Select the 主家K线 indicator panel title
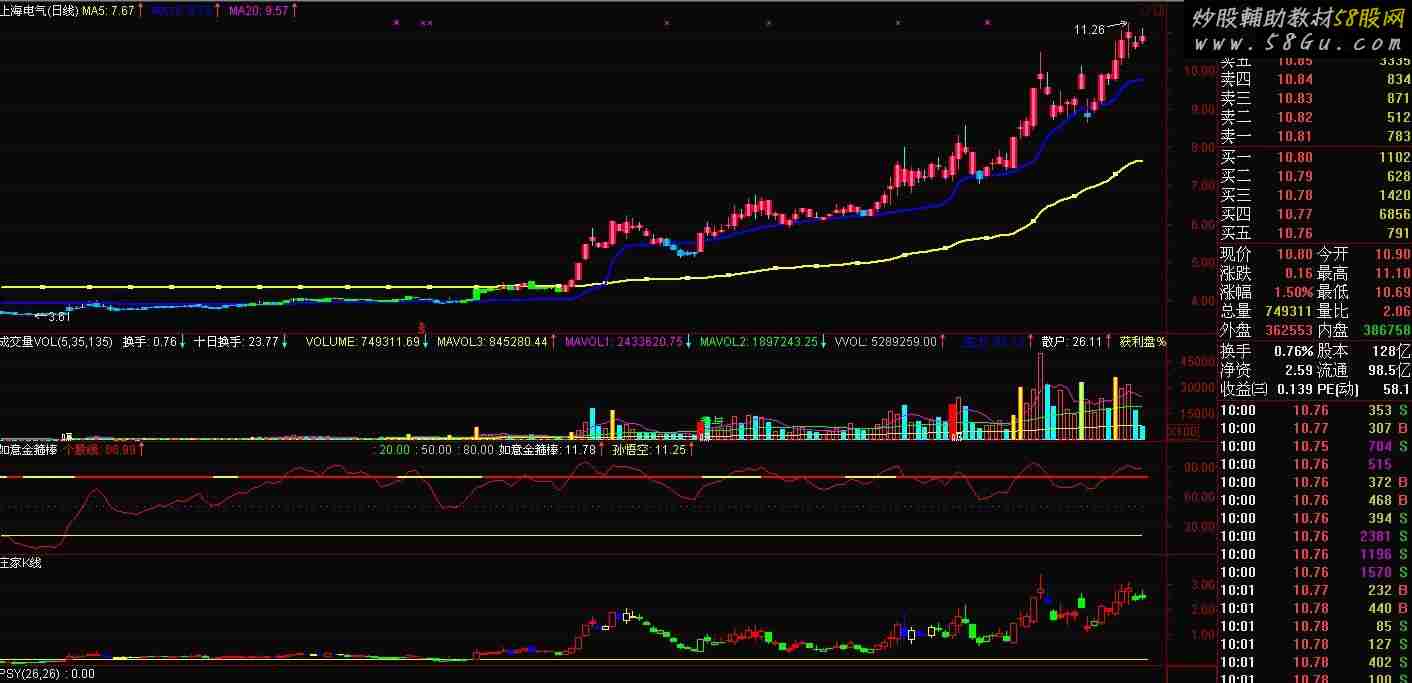Screen dimensions: 1412x683 coord(21,563)
